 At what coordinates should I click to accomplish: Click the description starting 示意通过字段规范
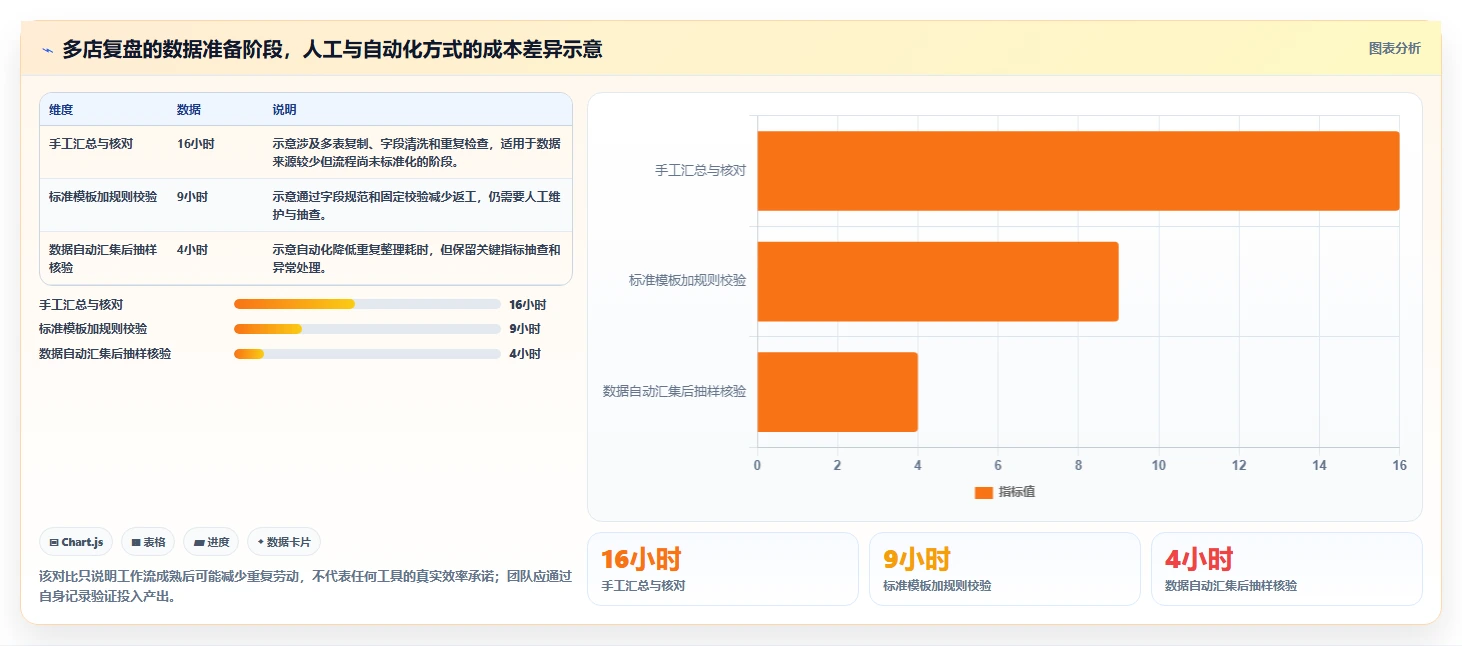pyautogui.click(x=416, y=205)
